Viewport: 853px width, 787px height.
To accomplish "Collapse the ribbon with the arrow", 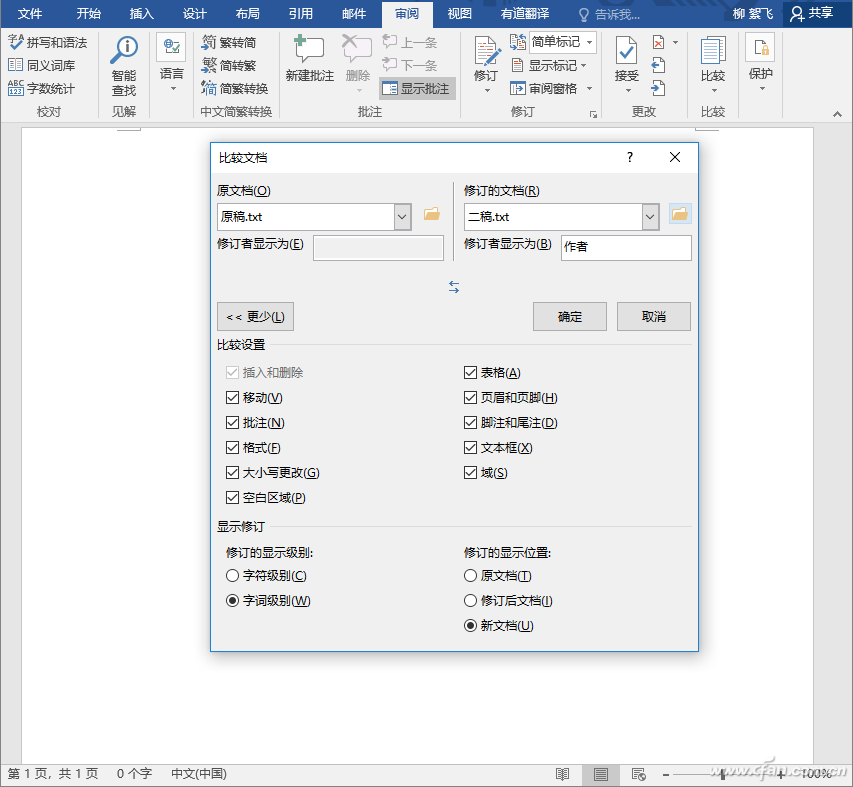I will click(837, 114).
